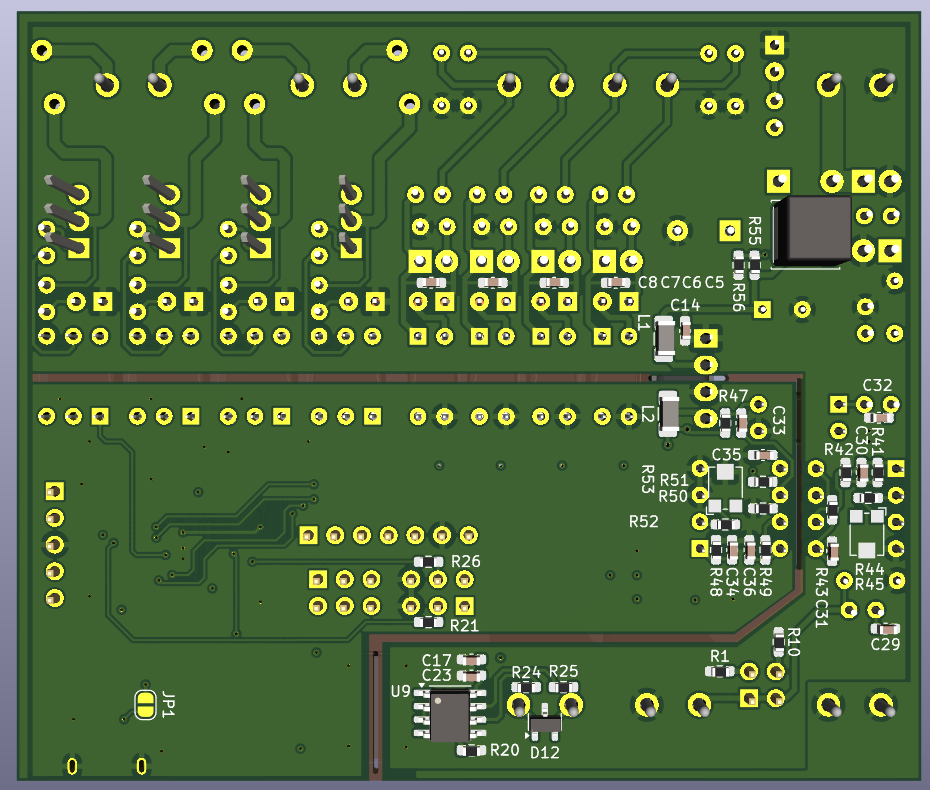930x790 pixels.
Task: Select the L2 inductor near R47
Action: [670, 414]
